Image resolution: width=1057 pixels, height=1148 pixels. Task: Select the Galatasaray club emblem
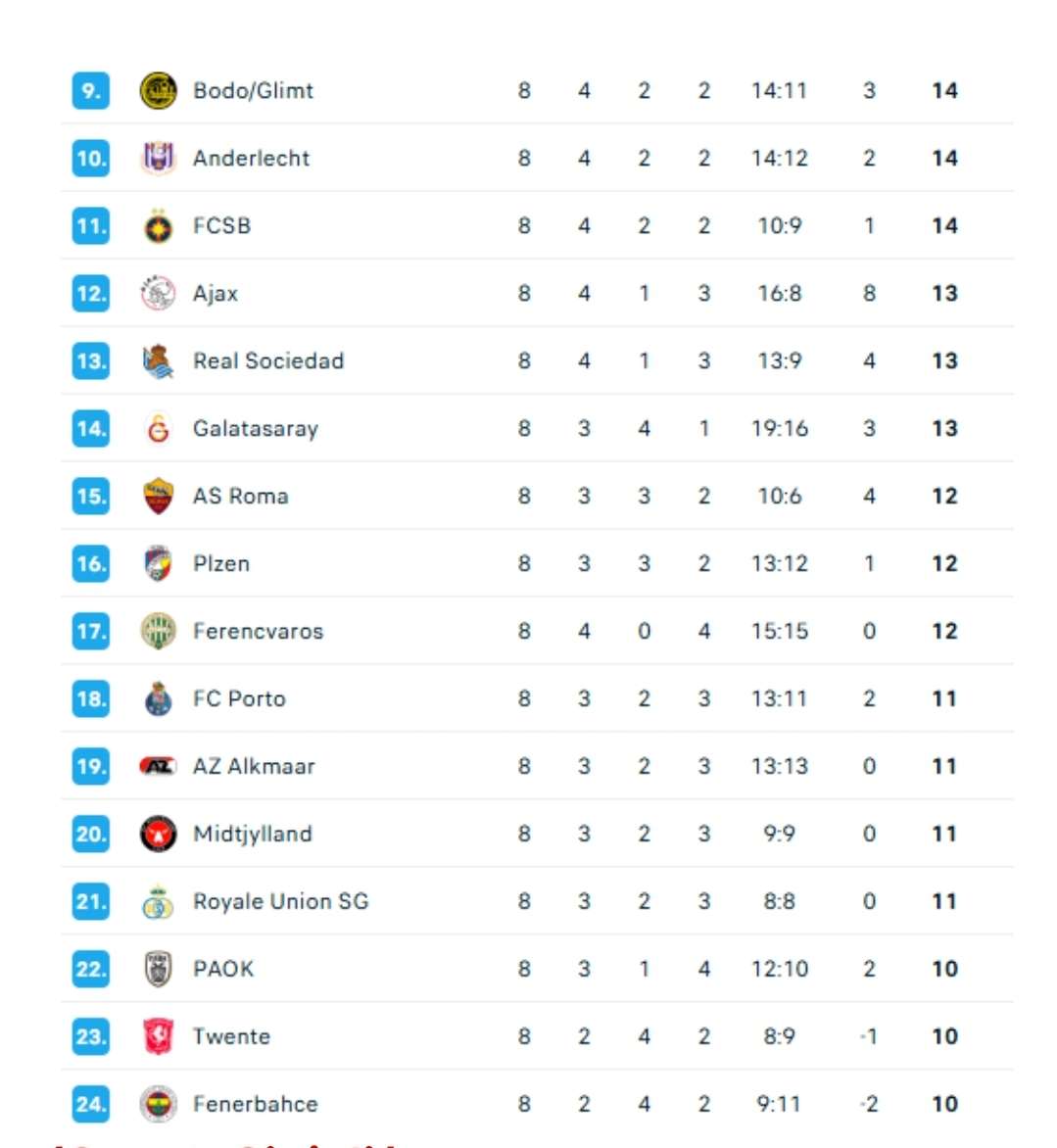point(158,429)
